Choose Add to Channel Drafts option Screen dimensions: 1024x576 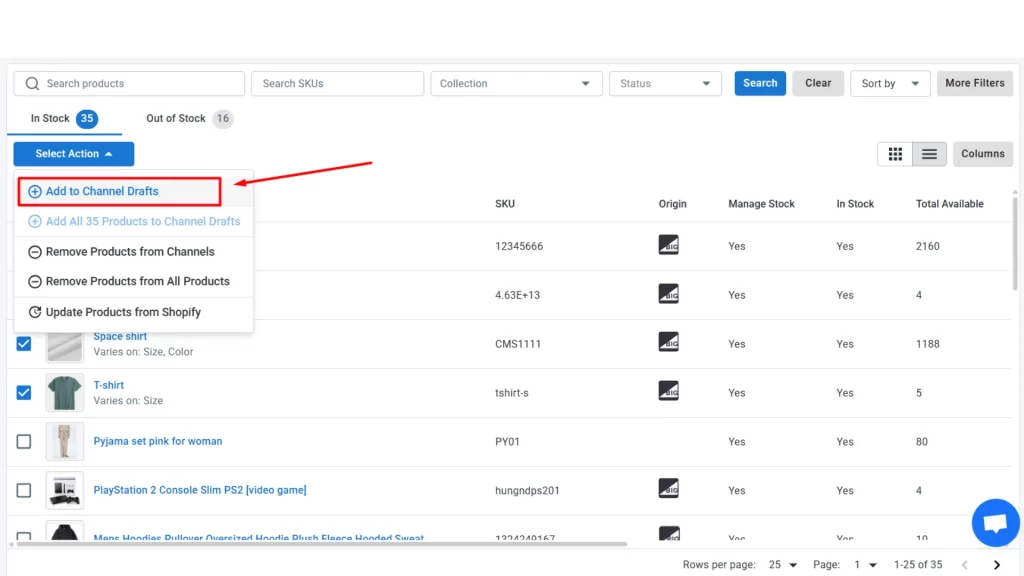(102, 191)
